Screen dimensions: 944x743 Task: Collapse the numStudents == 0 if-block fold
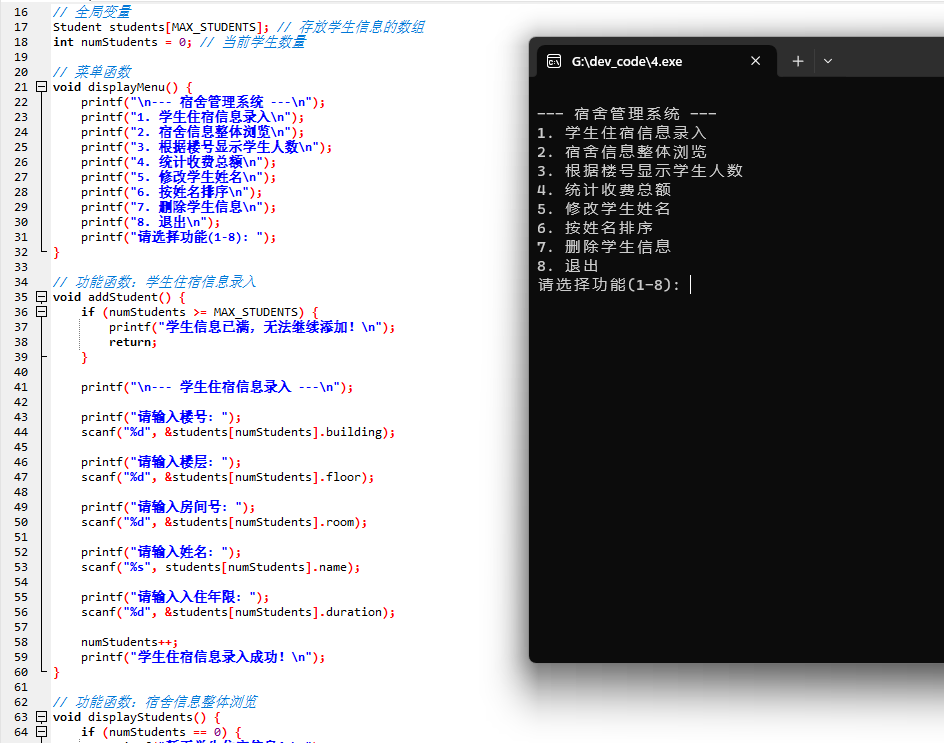pos(42,732)
